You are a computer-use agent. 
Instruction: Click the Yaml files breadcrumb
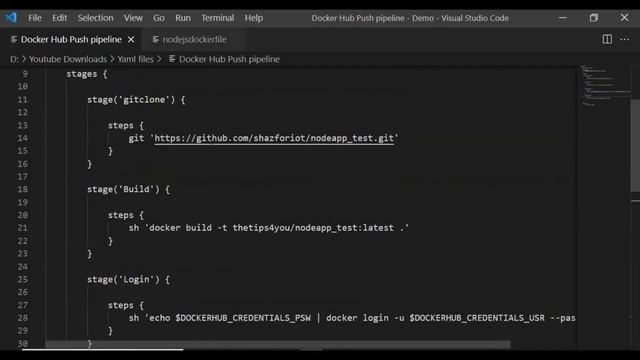[x=136, y=59]
